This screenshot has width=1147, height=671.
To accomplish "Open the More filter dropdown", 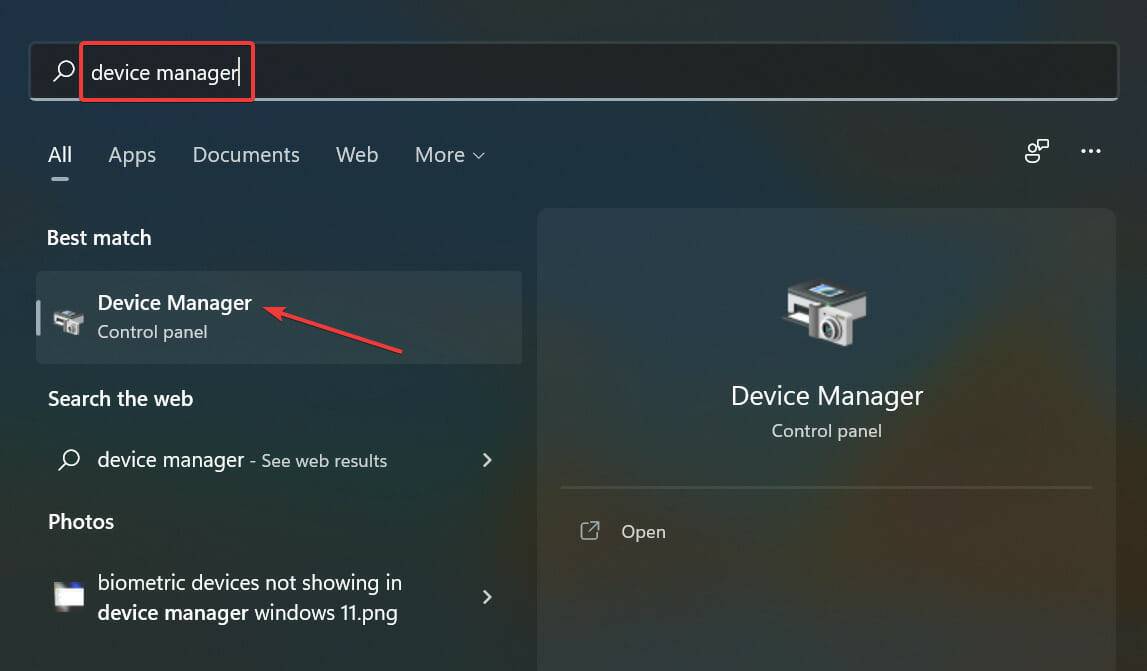I will point(448,155).
